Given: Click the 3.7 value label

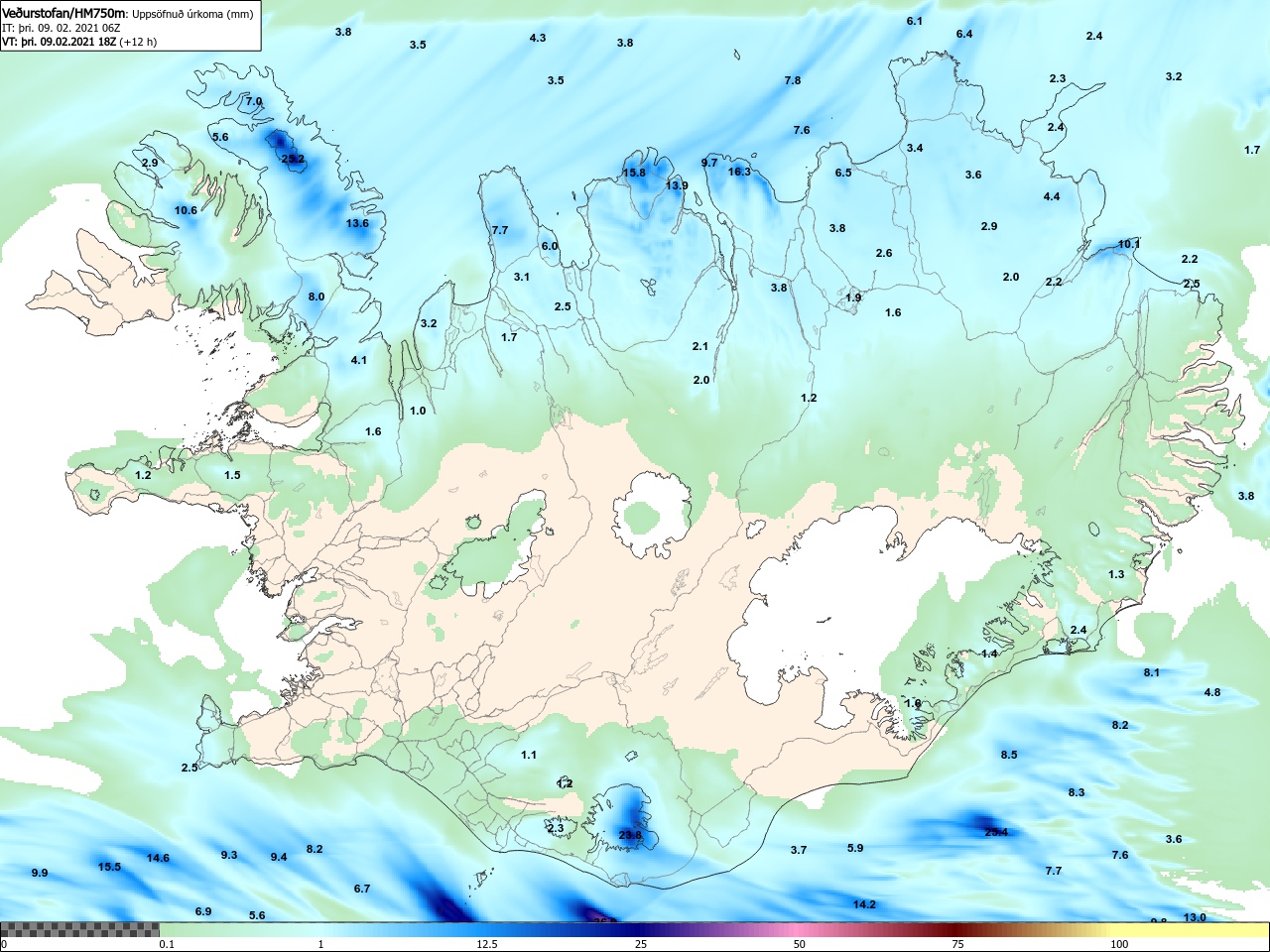Looking at the screenshot, I should tap(799, 850).
